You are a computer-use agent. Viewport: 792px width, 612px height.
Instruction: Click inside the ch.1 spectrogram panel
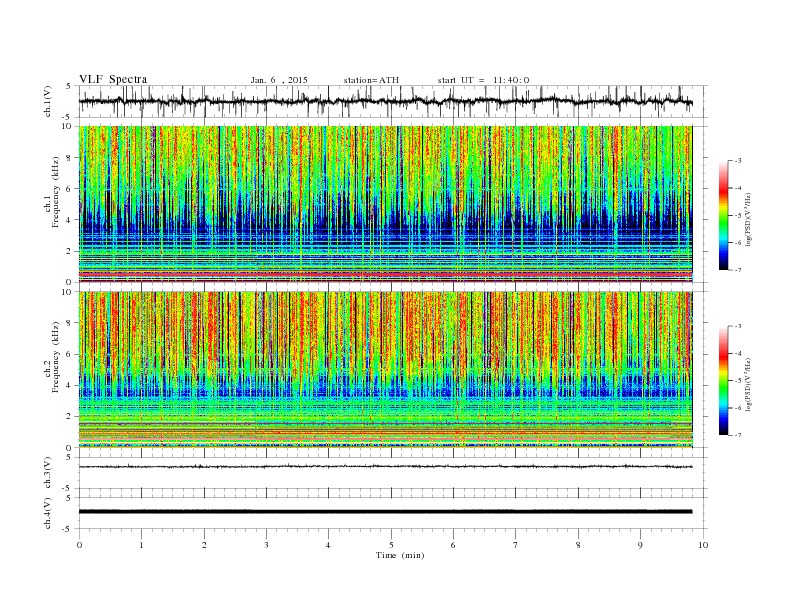(385, 204)
